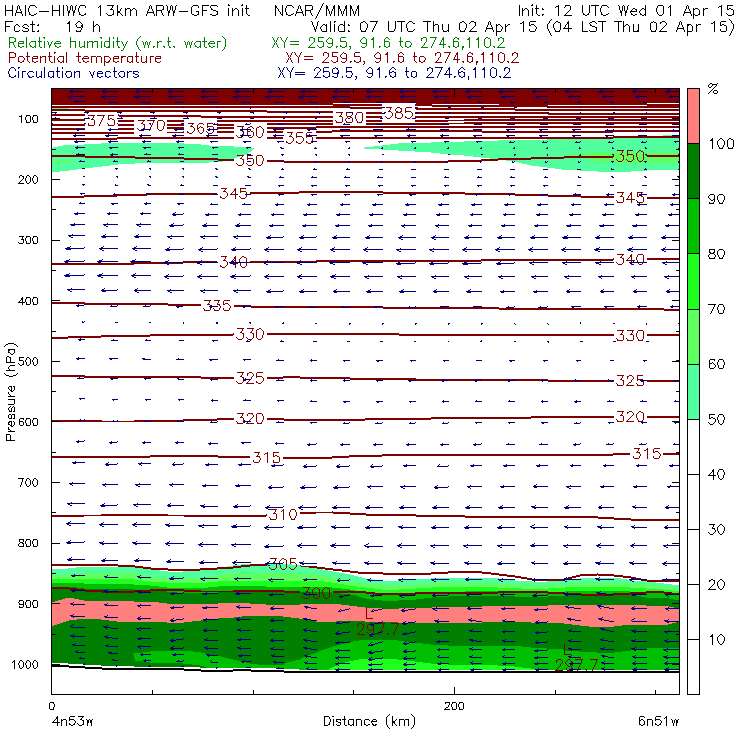Click the '380' potential temperature contour label

click(x=349, y=118)
